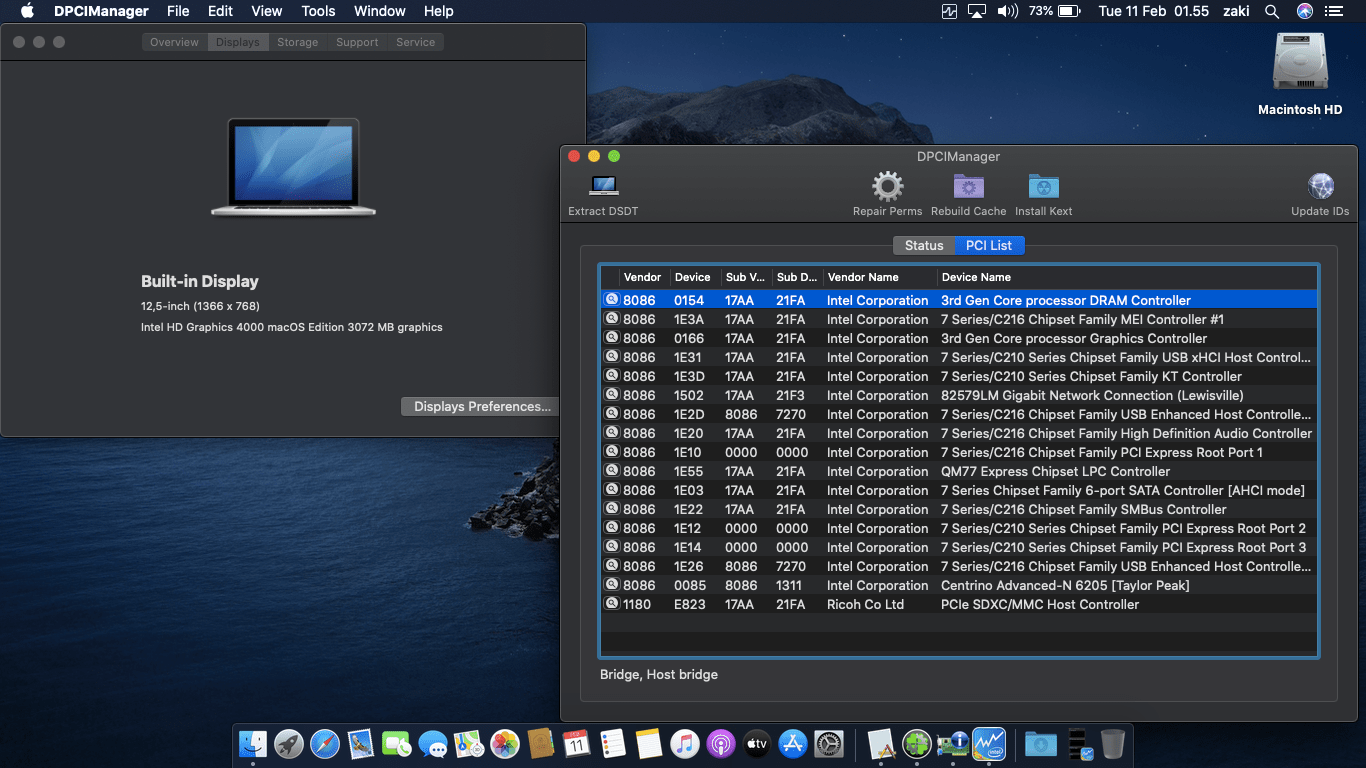Open the Music app in the Dock

coord(684,744)
